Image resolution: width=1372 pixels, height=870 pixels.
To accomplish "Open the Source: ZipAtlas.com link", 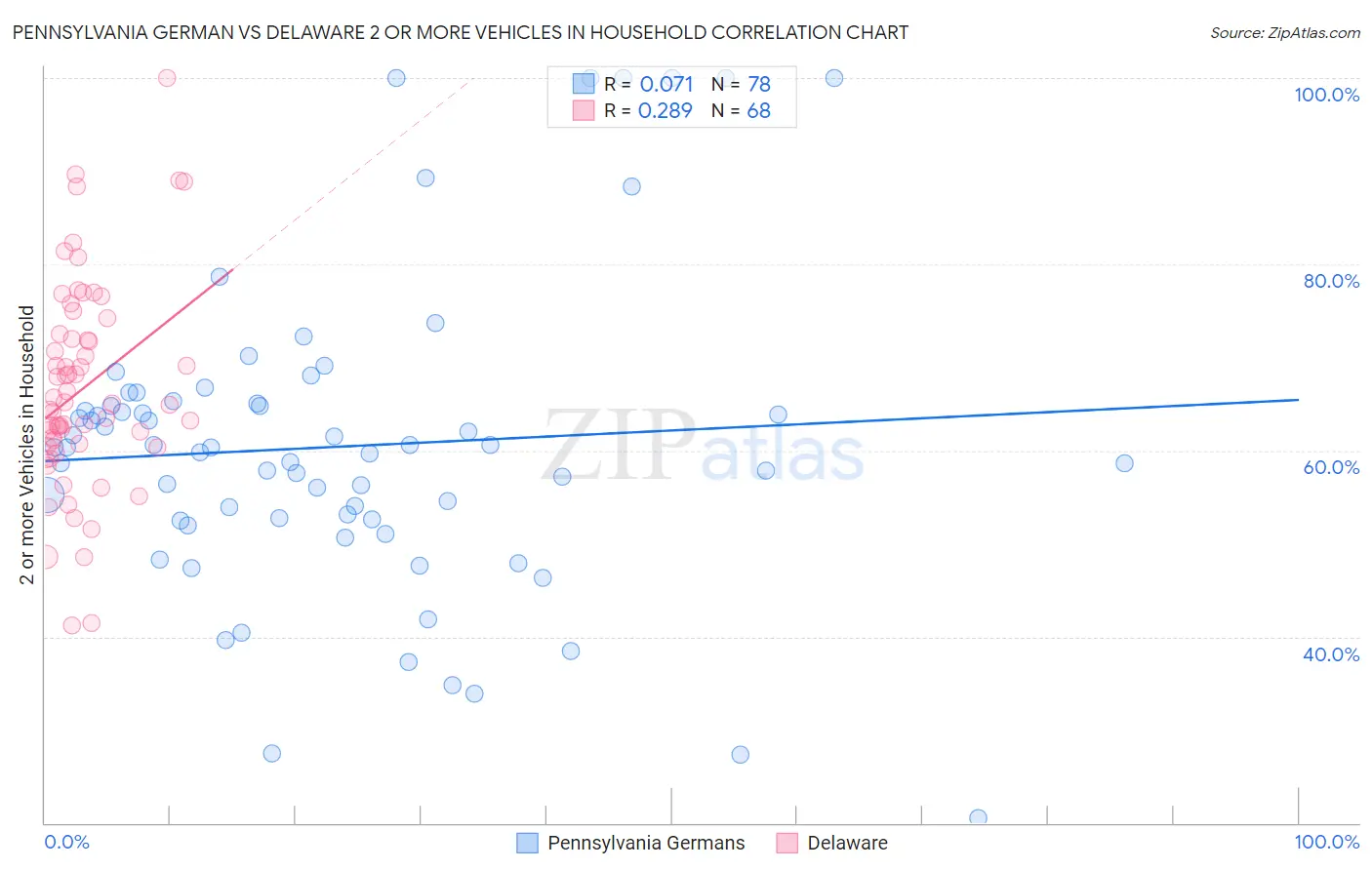I will pyautogui.click(x=1285, y=32).
